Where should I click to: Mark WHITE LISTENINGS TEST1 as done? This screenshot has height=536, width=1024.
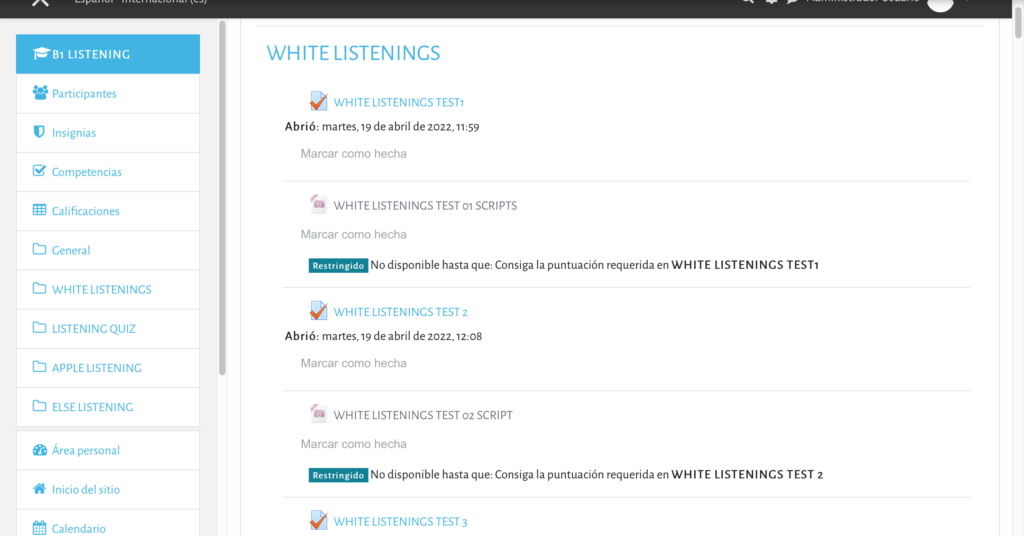[353, 154]
